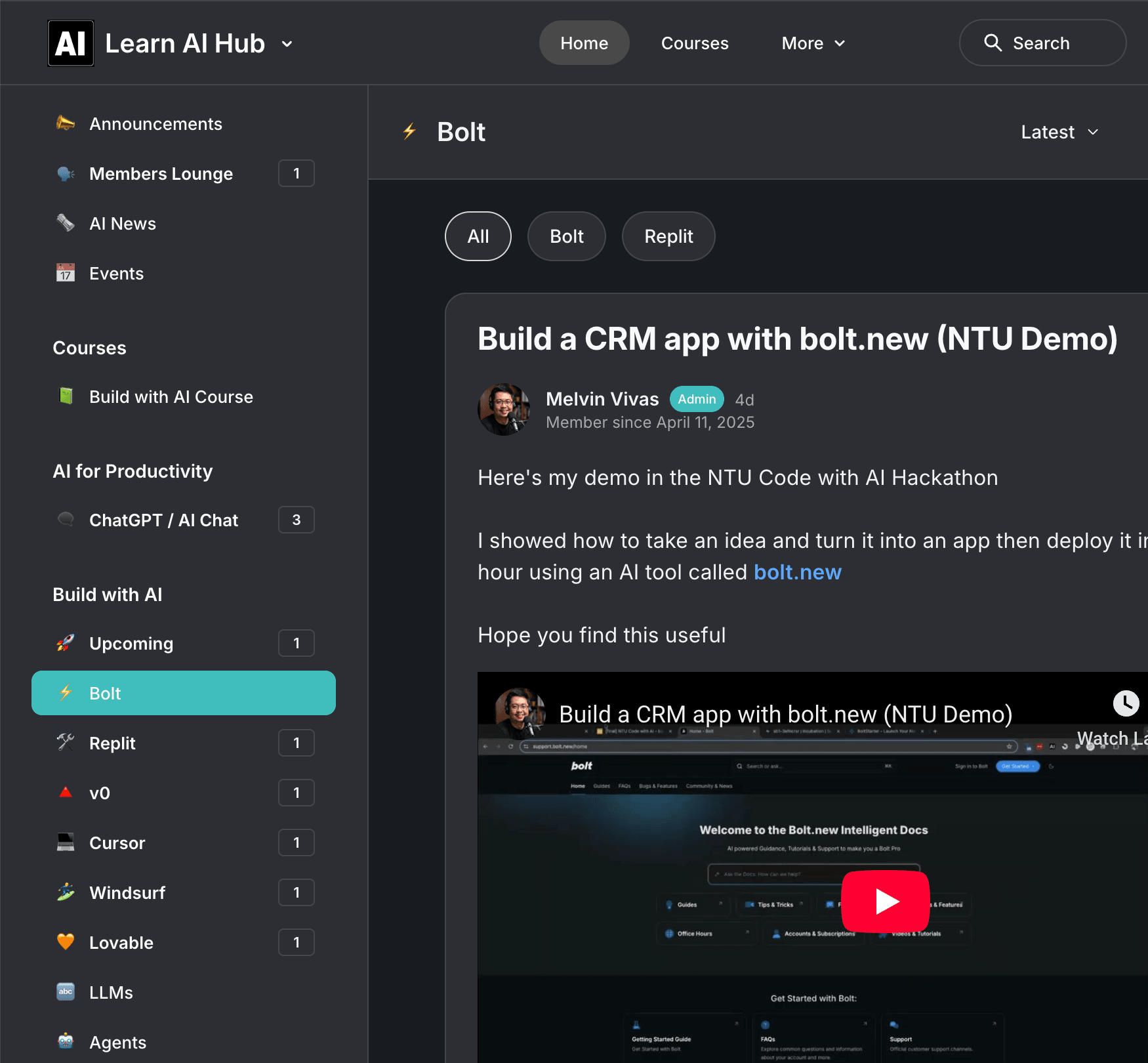Click the ChatGPT / AI Chat badge showing 3
Viewport: 1148px width, 1063px height.
pos(297,520)
